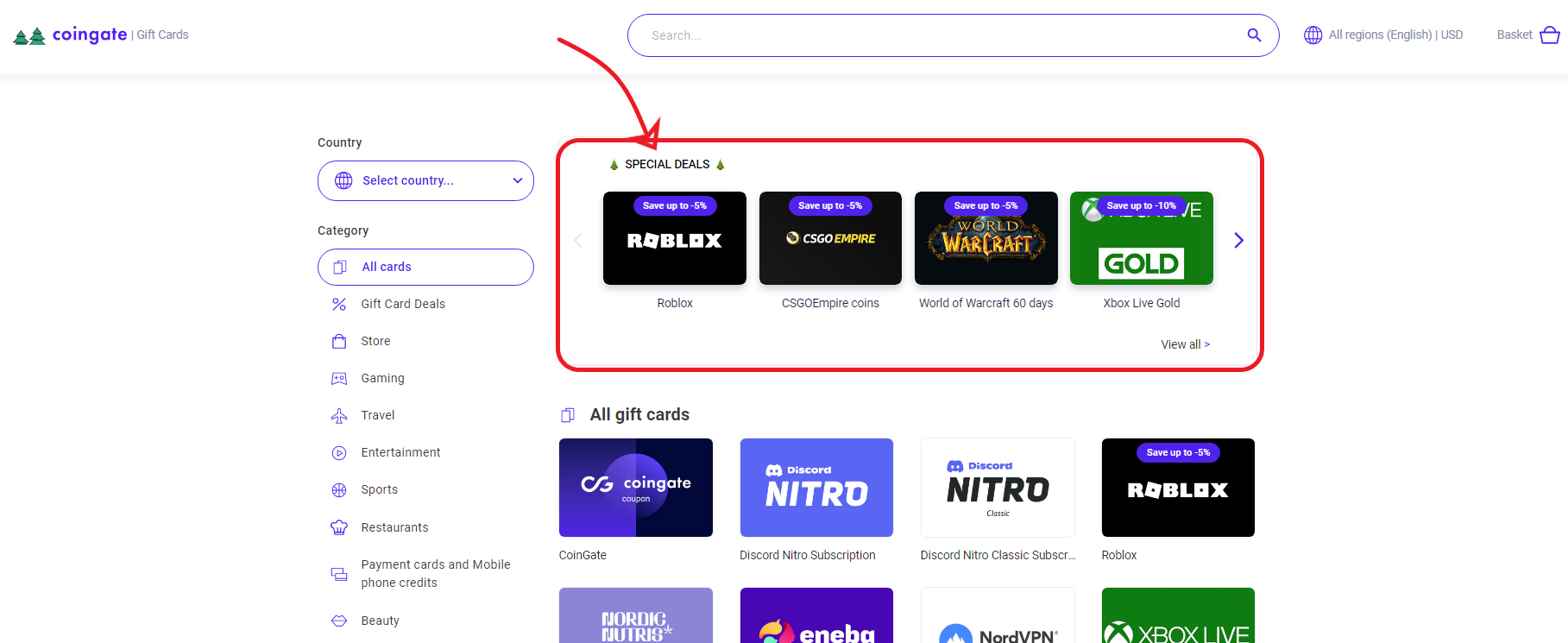This screenshot has width=1568, height=643.
Task: Click the World of Warcraft 60 days label
Action: coord(986,304)
